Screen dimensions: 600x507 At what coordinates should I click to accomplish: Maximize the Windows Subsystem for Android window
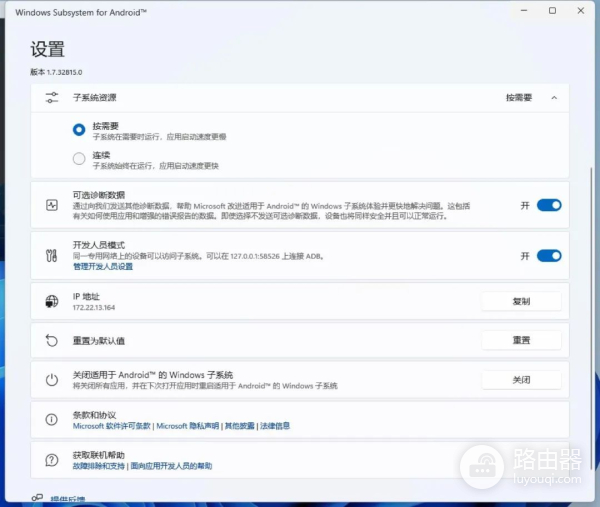point(552,11)
